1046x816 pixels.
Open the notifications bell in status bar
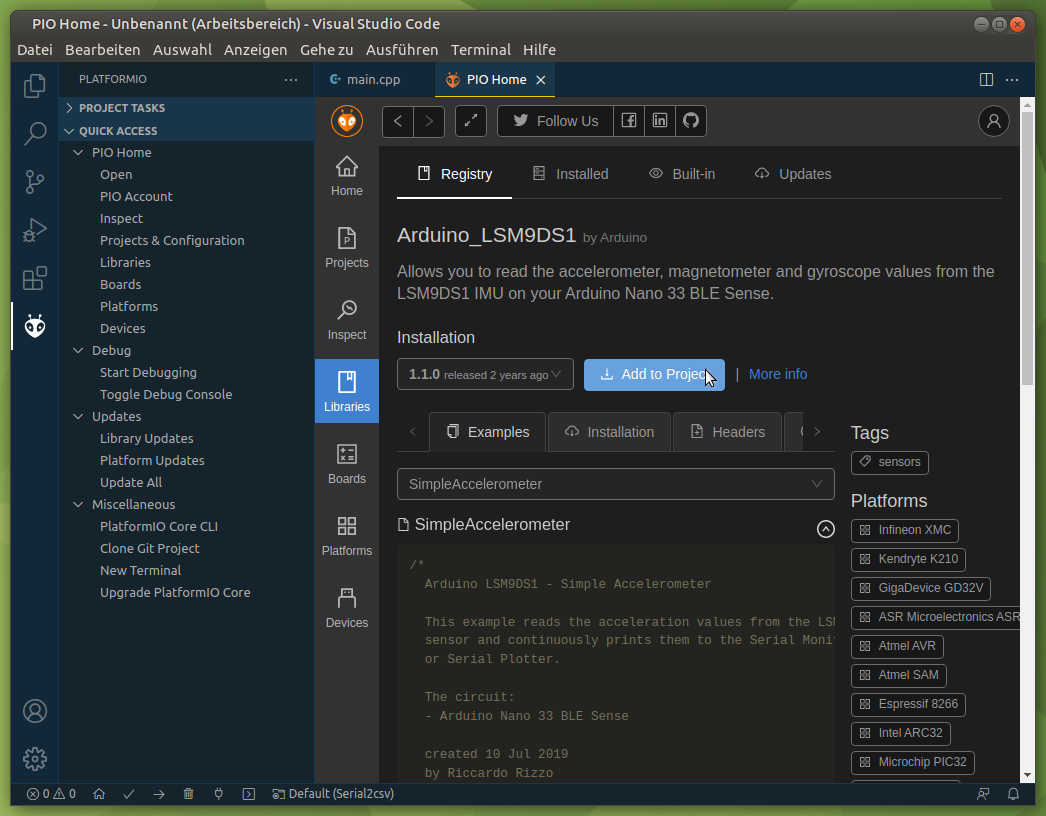pyautogui.click(x=1013, y=794)
